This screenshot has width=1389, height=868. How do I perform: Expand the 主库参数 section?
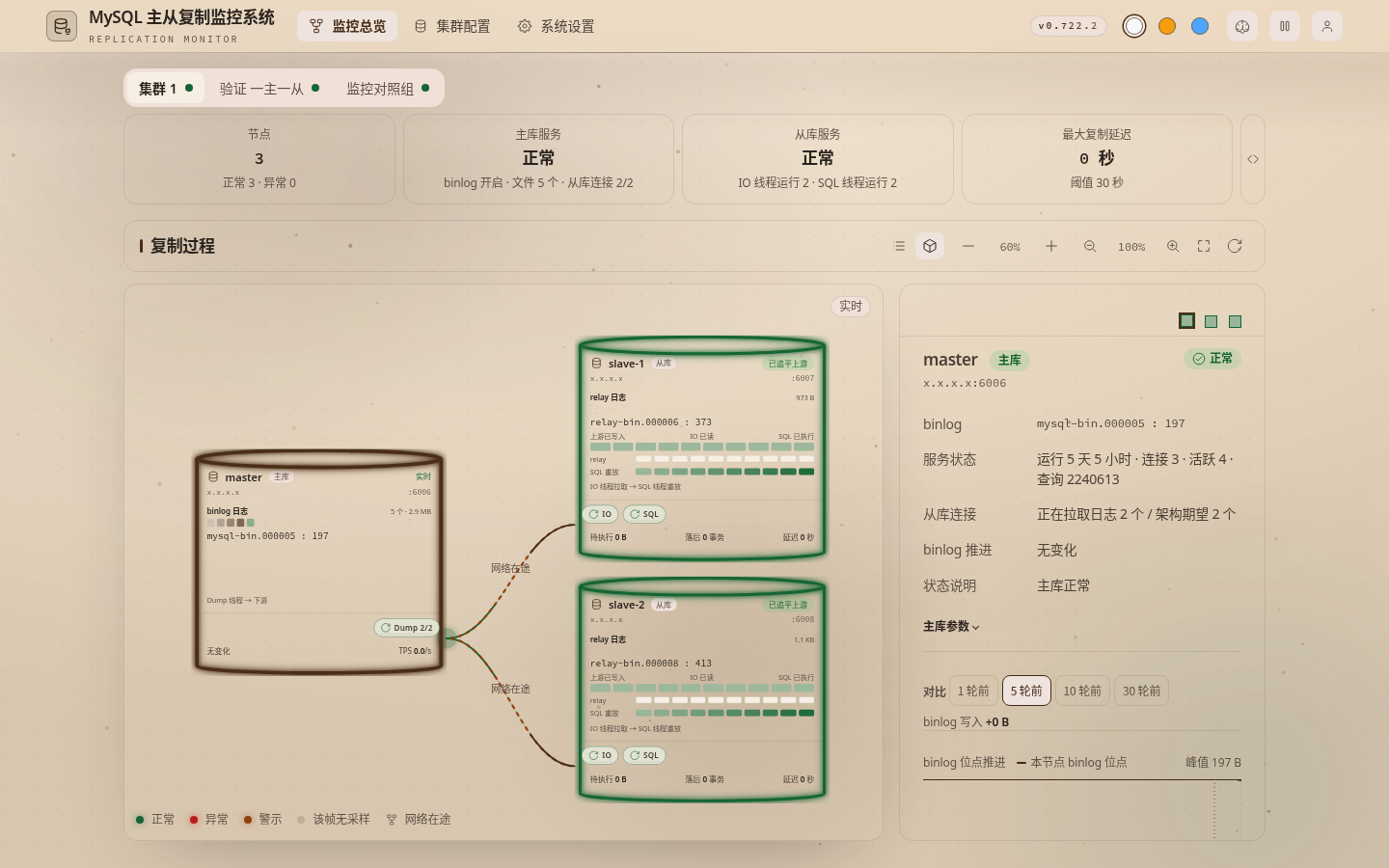click(x=951, y=626)
